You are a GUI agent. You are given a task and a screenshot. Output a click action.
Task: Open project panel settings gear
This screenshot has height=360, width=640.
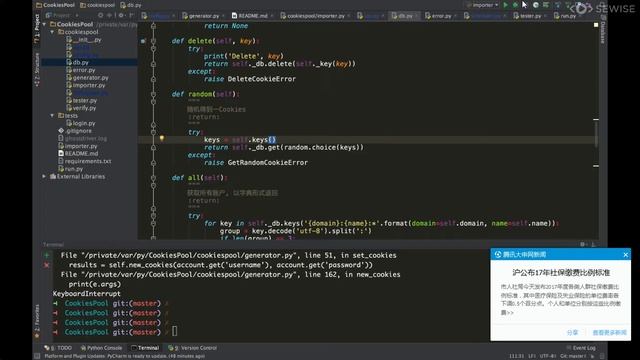coord(121,16)
